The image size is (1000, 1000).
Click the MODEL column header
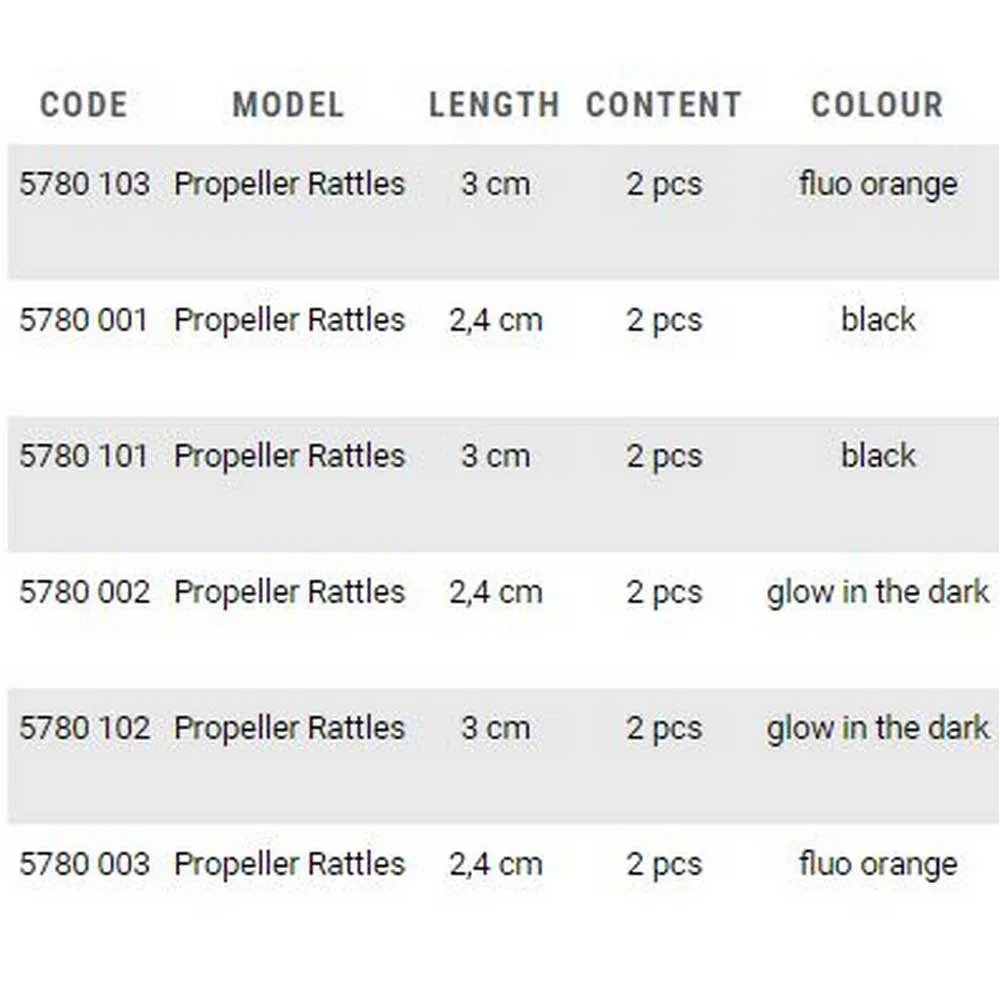tap(288, 105)
